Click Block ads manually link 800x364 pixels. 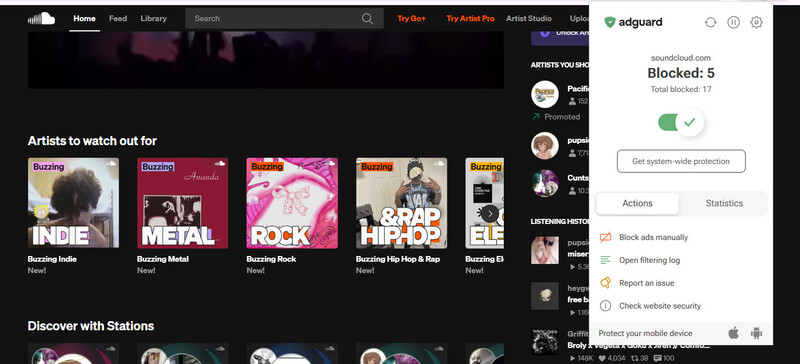654,237
